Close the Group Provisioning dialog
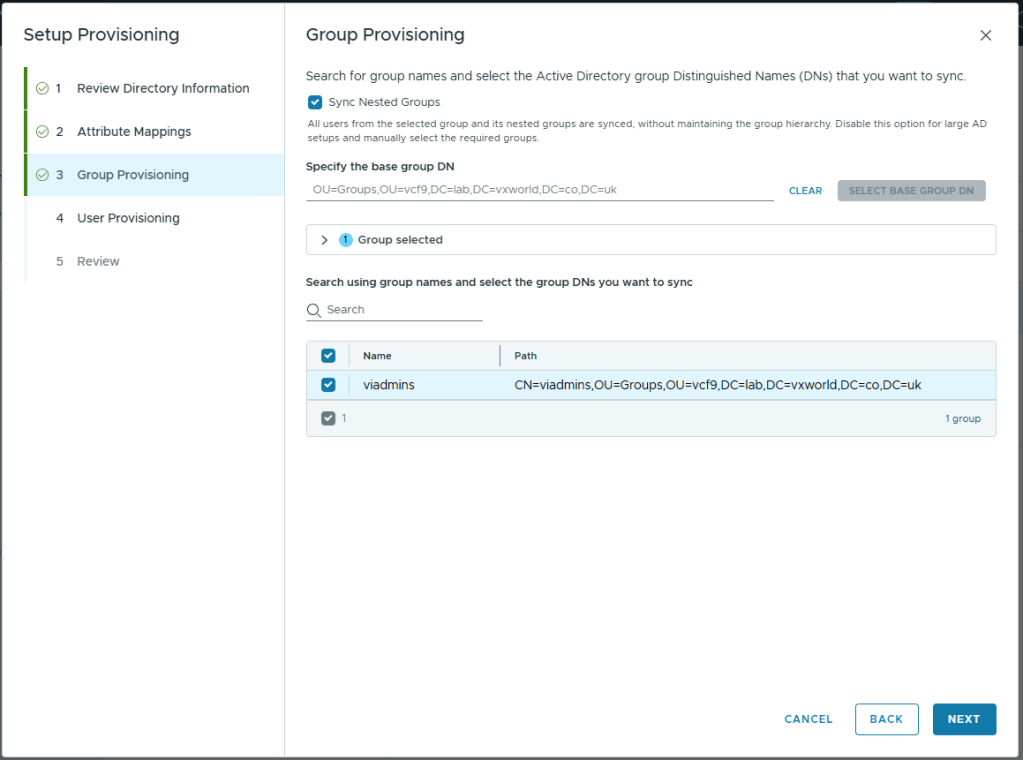Image resolution: width=1023 pixels, height=760 pixels. pos(985,35)
